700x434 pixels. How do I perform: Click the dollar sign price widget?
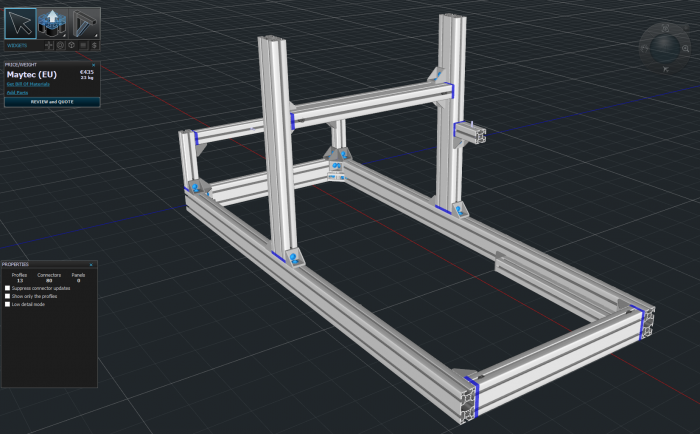pos(94,45)
